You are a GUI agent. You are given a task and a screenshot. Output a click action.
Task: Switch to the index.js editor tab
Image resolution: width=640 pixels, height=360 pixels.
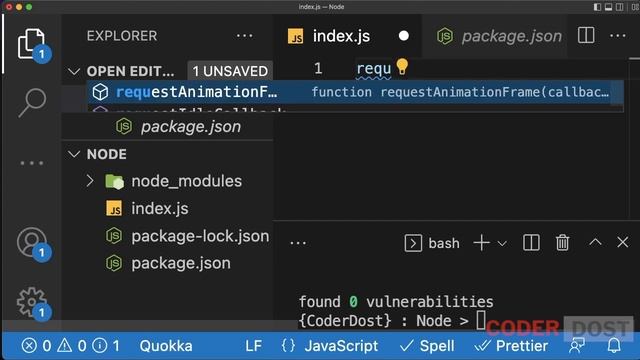341,36
